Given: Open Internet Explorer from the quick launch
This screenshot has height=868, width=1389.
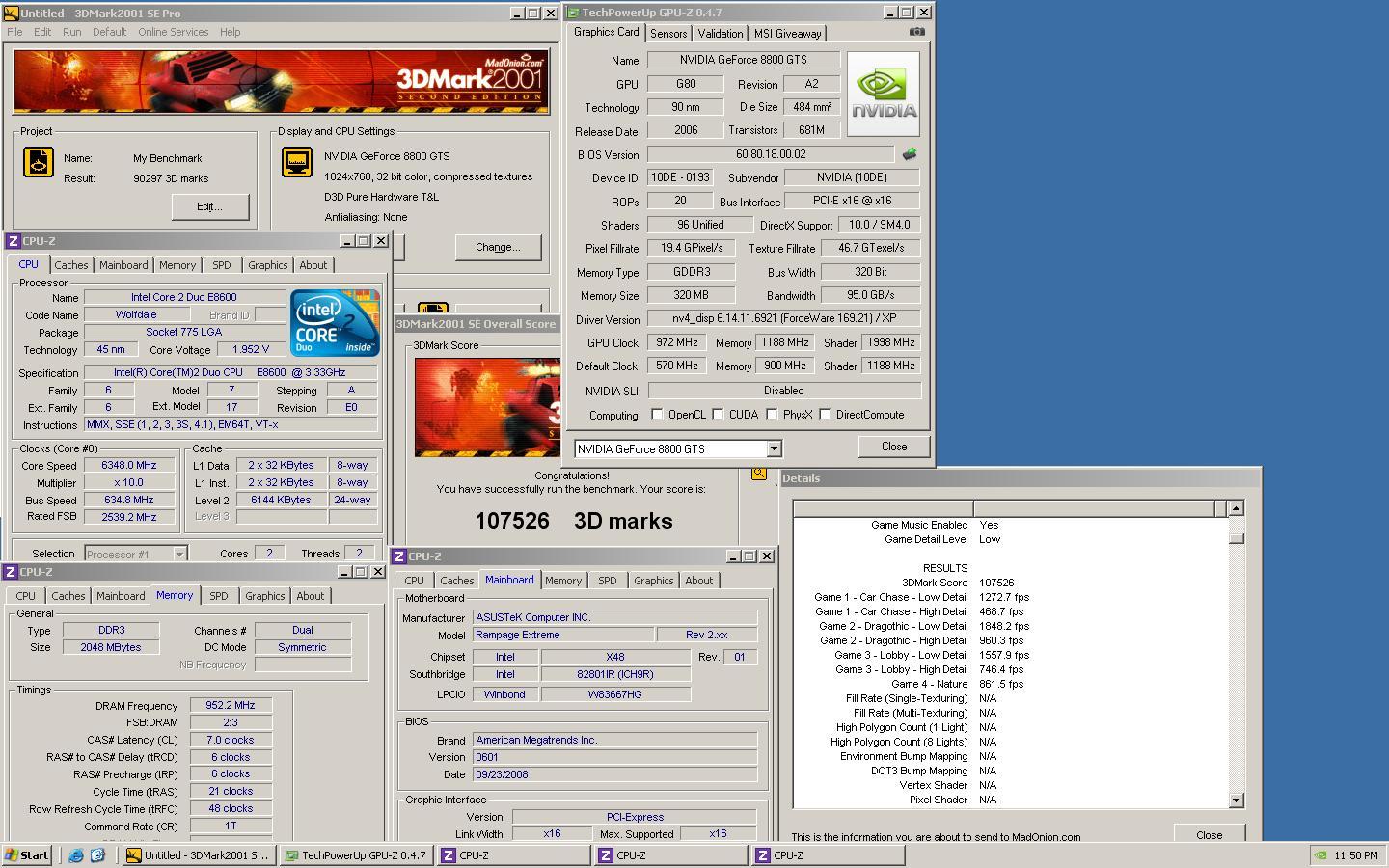Looking at the screenshot, I should coord(76,855).
